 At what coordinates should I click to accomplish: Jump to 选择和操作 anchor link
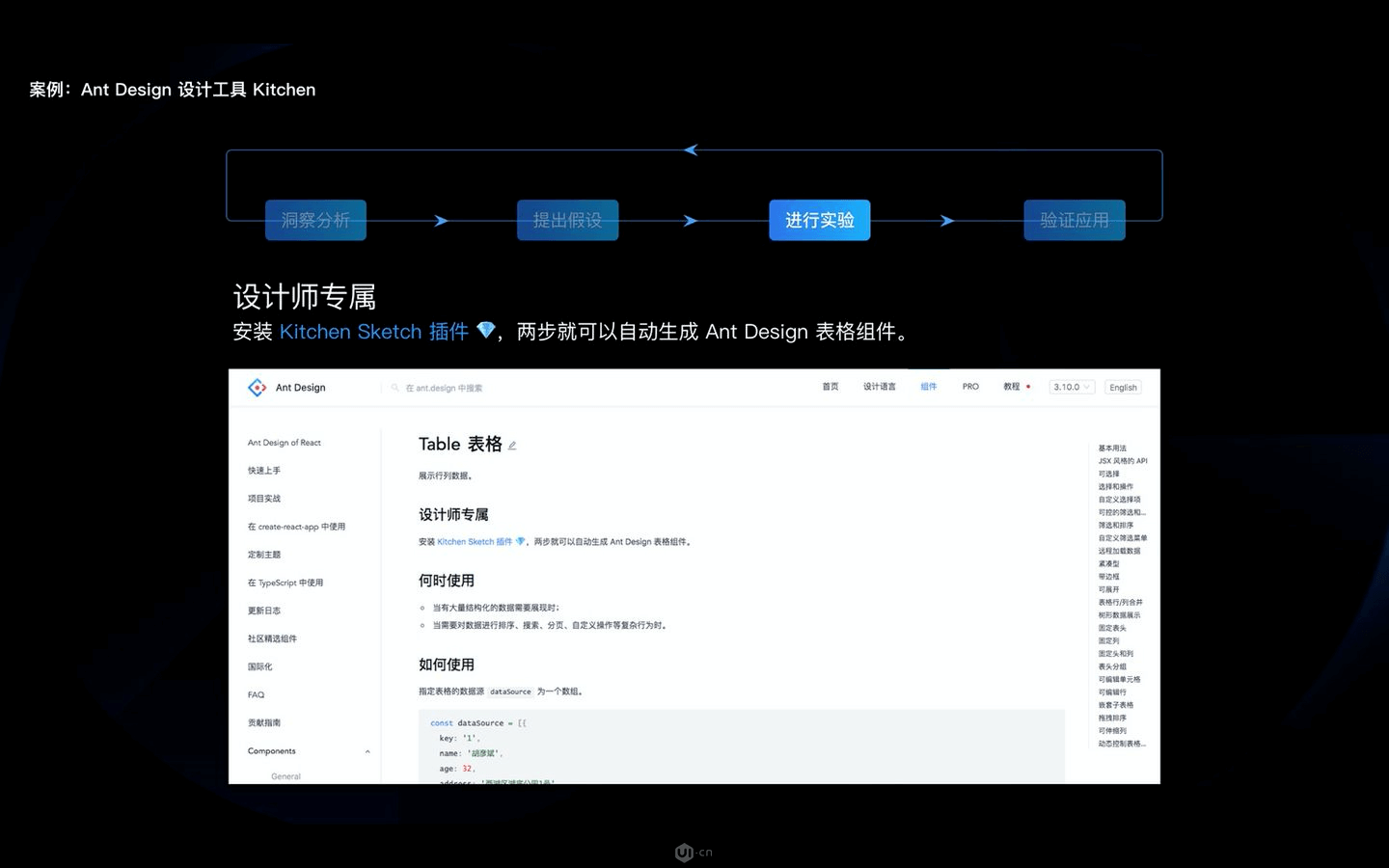tap(1116, 487)
